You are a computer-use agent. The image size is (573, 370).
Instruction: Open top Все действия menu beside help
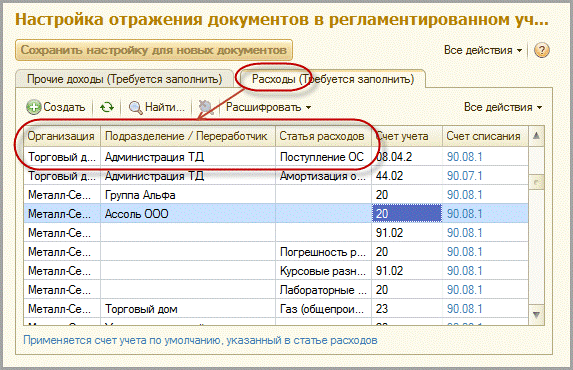[x=483, y=50]
